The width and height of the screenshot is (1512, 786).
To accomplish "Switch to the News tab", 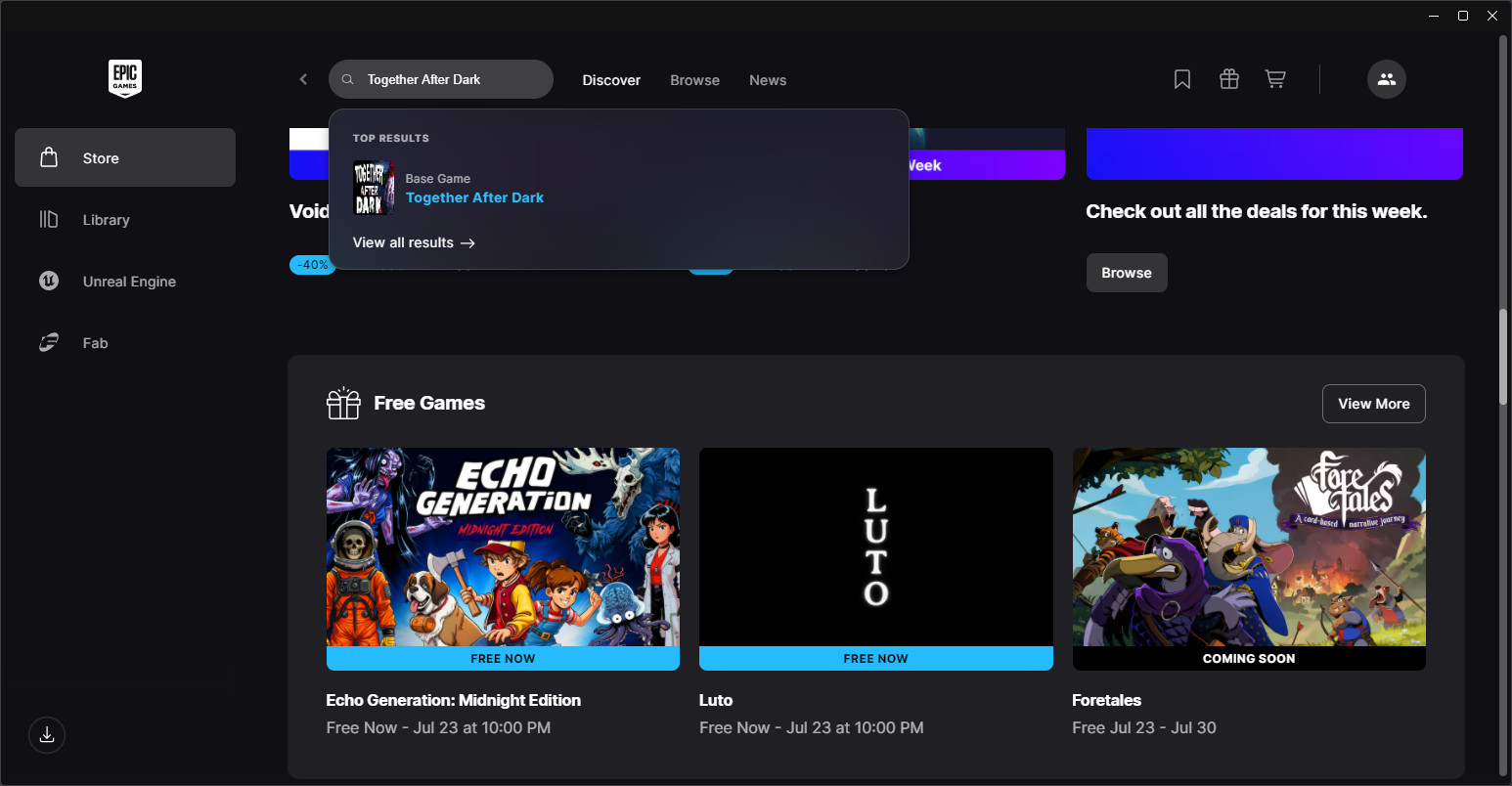I will (768, 80).
